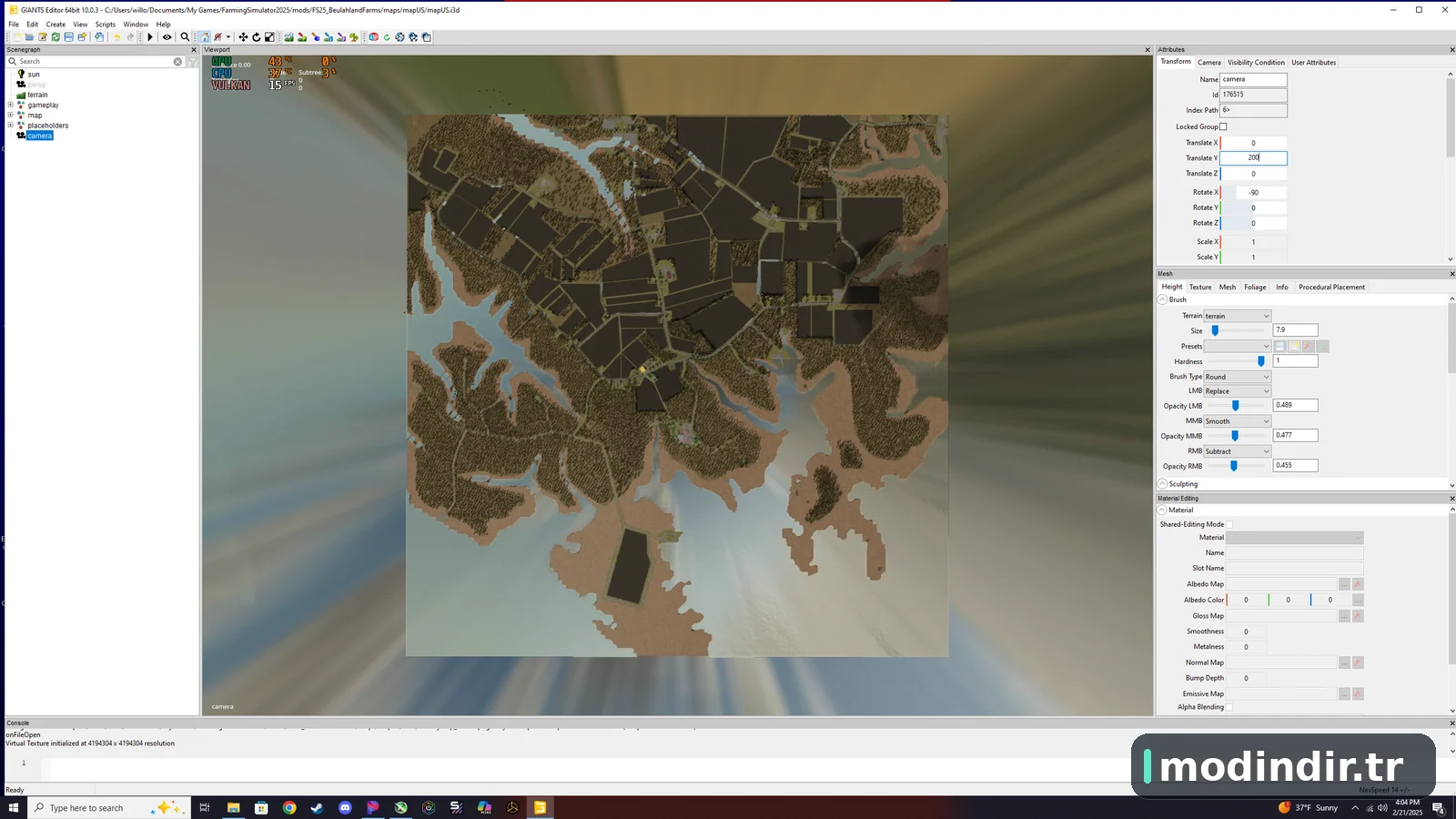
Task: Toggle the Locked Group checkbox
Action: click(1223, 126)
